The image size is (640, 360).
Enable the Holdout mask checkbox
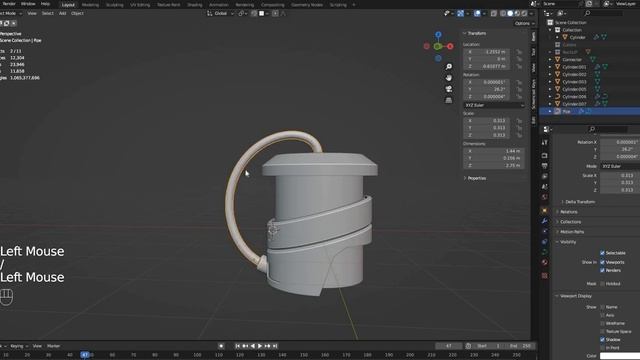pos(602,284)
